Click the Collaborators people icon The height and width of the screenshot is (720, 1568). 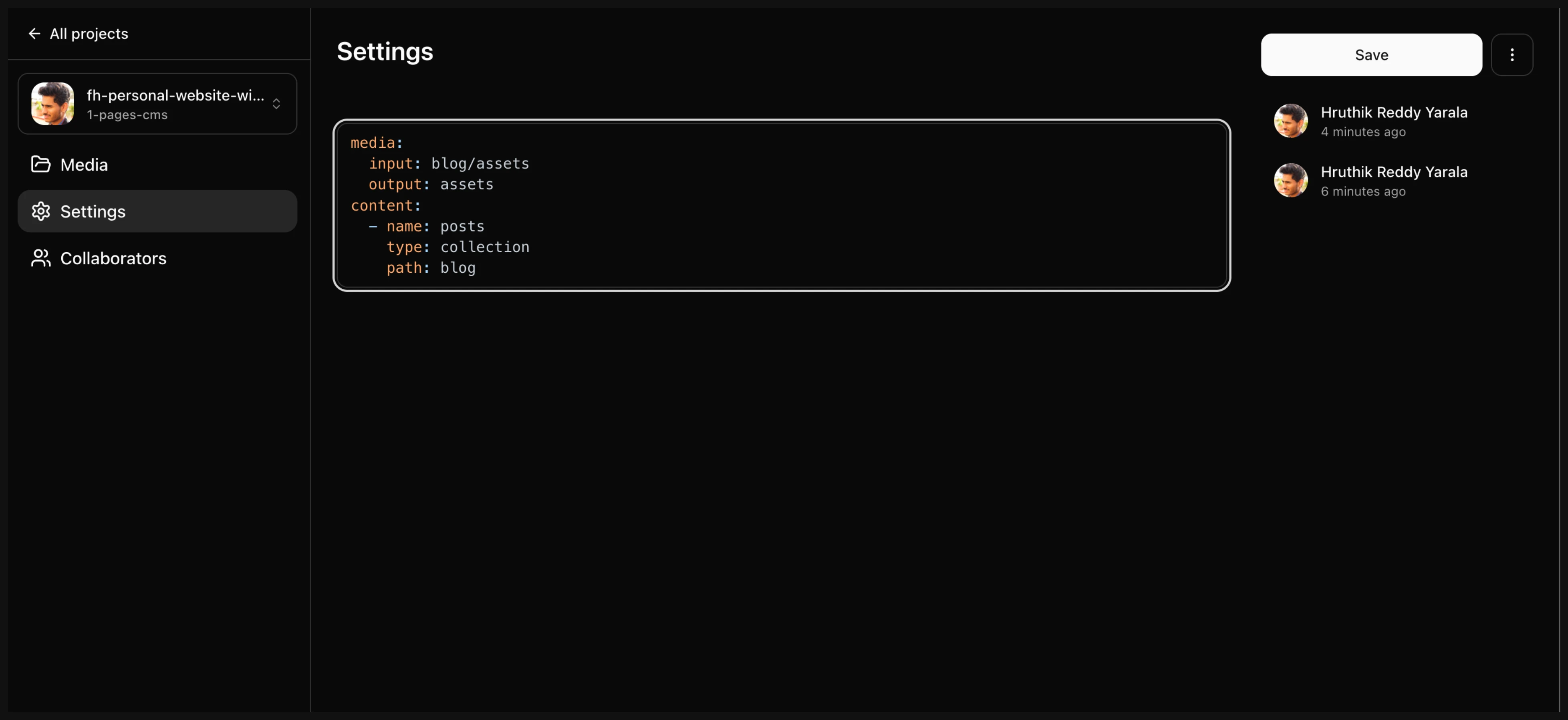coord(41,258)
